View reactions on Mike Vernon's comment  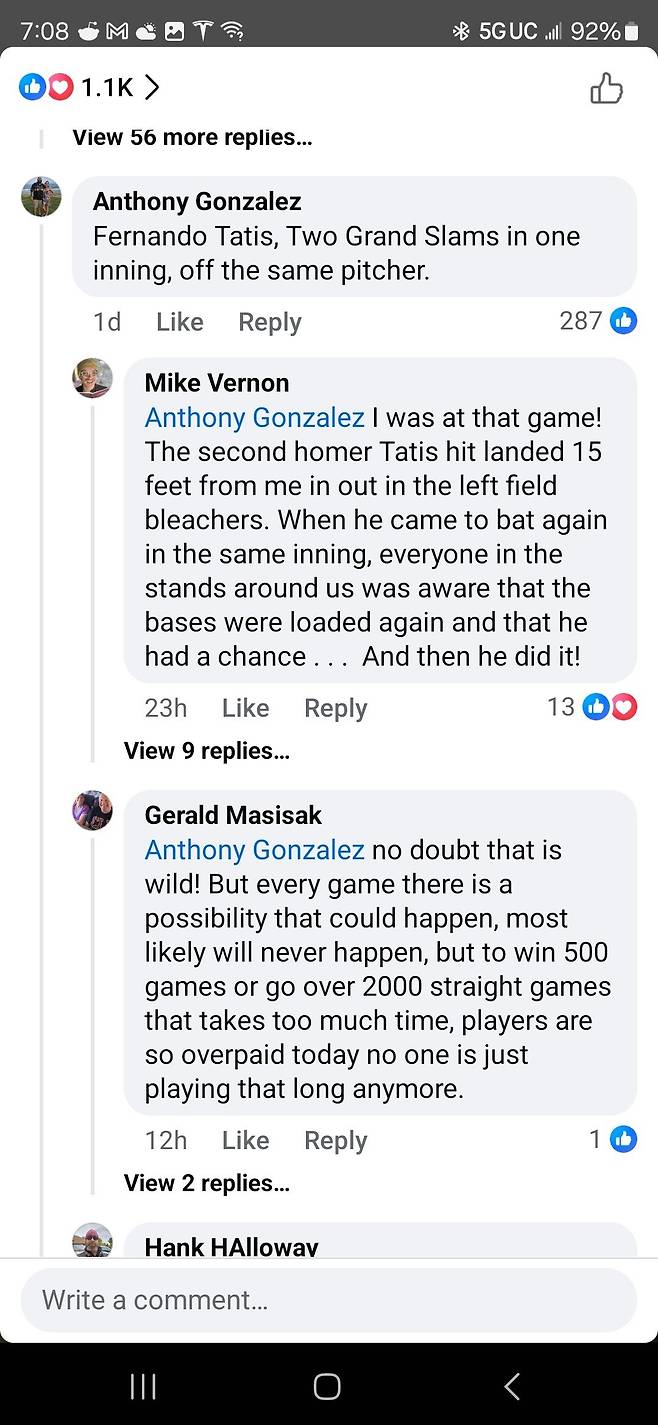coord(610,707)
